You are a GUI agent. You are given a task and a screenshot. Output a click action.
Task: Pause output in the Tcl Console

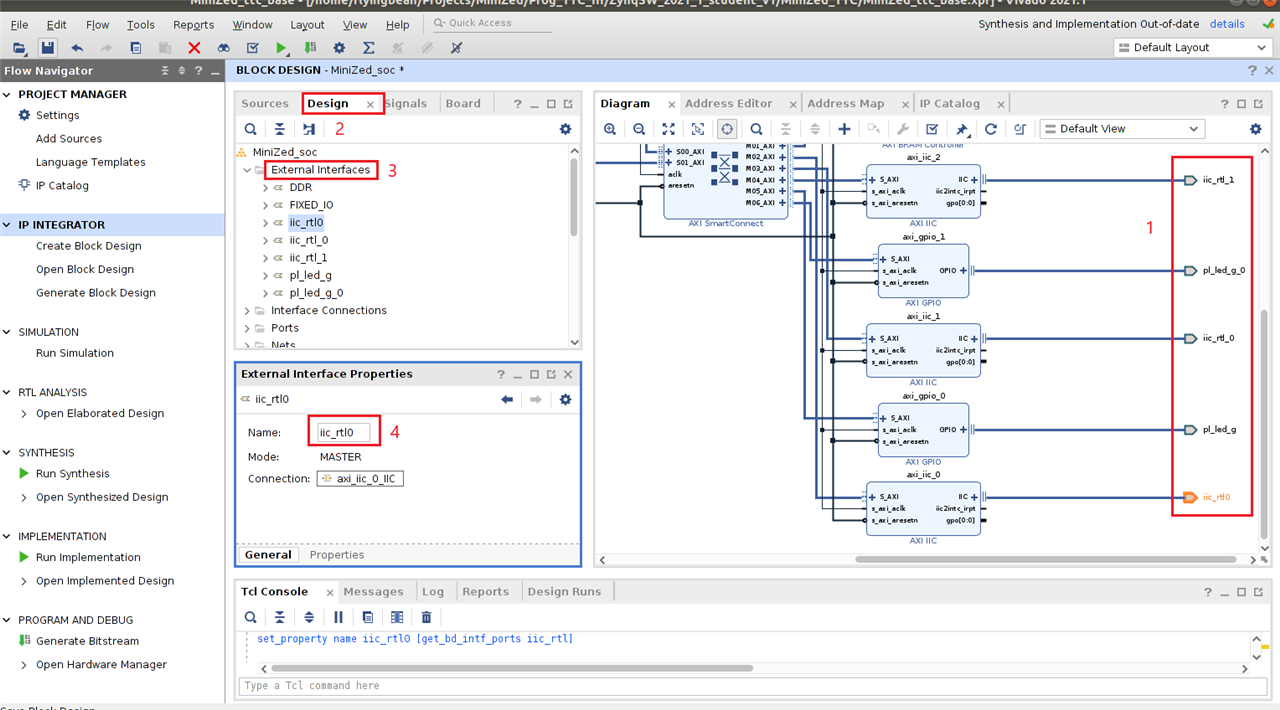click(338, 617)
